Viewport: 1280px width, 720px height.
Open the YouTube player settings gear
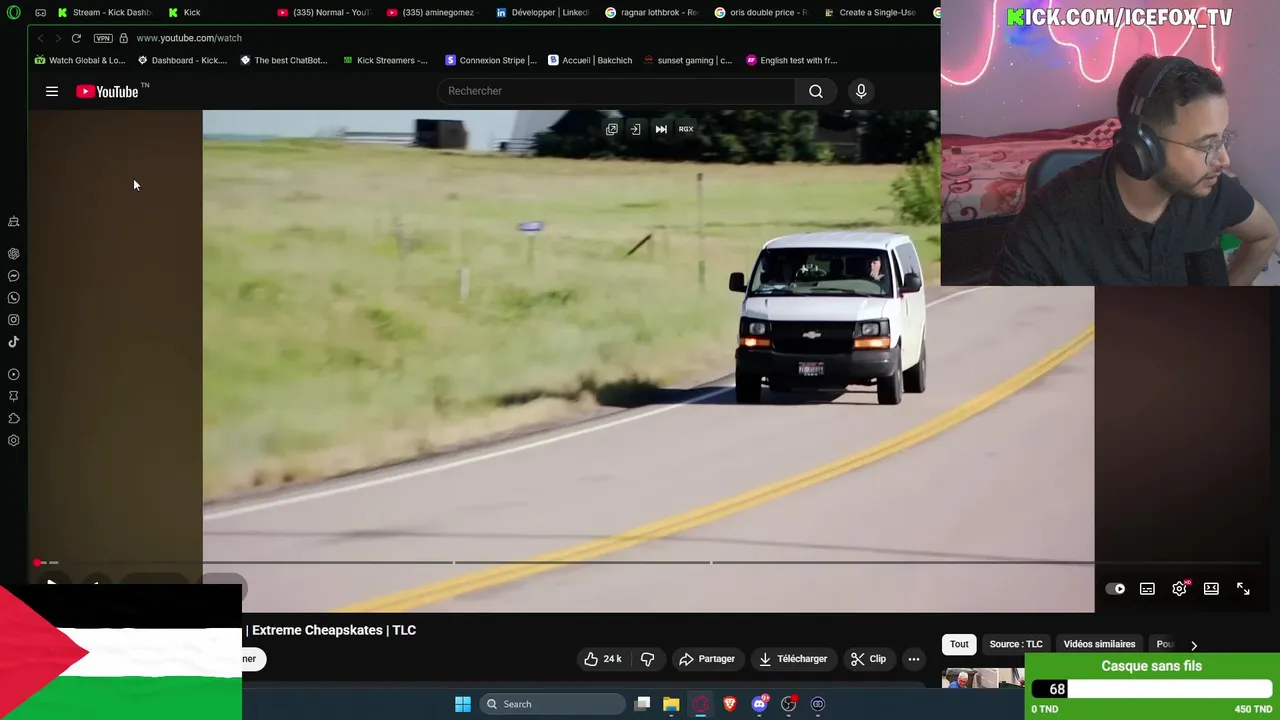[x=1179, y=589]
